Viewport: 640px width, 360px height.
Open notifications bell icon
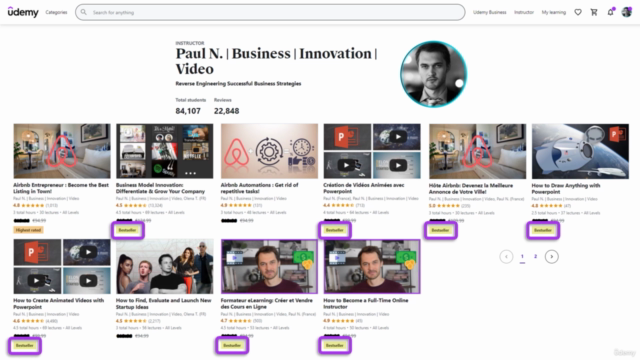[610, 12]
